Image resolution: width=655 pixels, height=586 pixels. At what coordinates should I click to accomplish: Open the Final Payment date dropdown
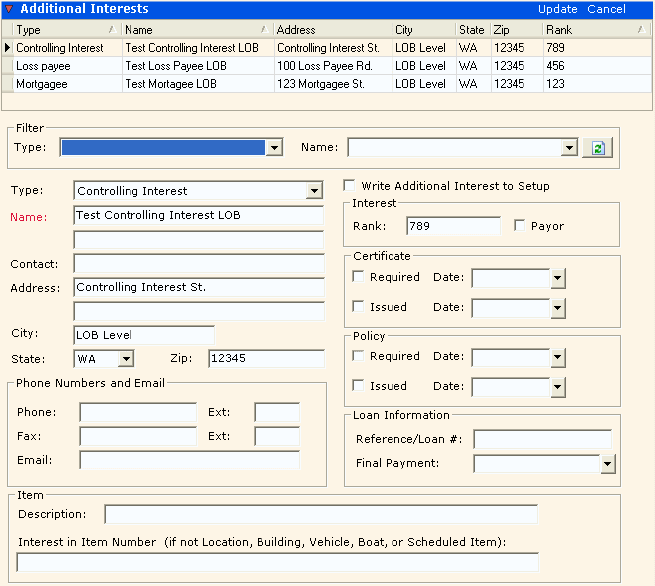(x=607, y=464)
